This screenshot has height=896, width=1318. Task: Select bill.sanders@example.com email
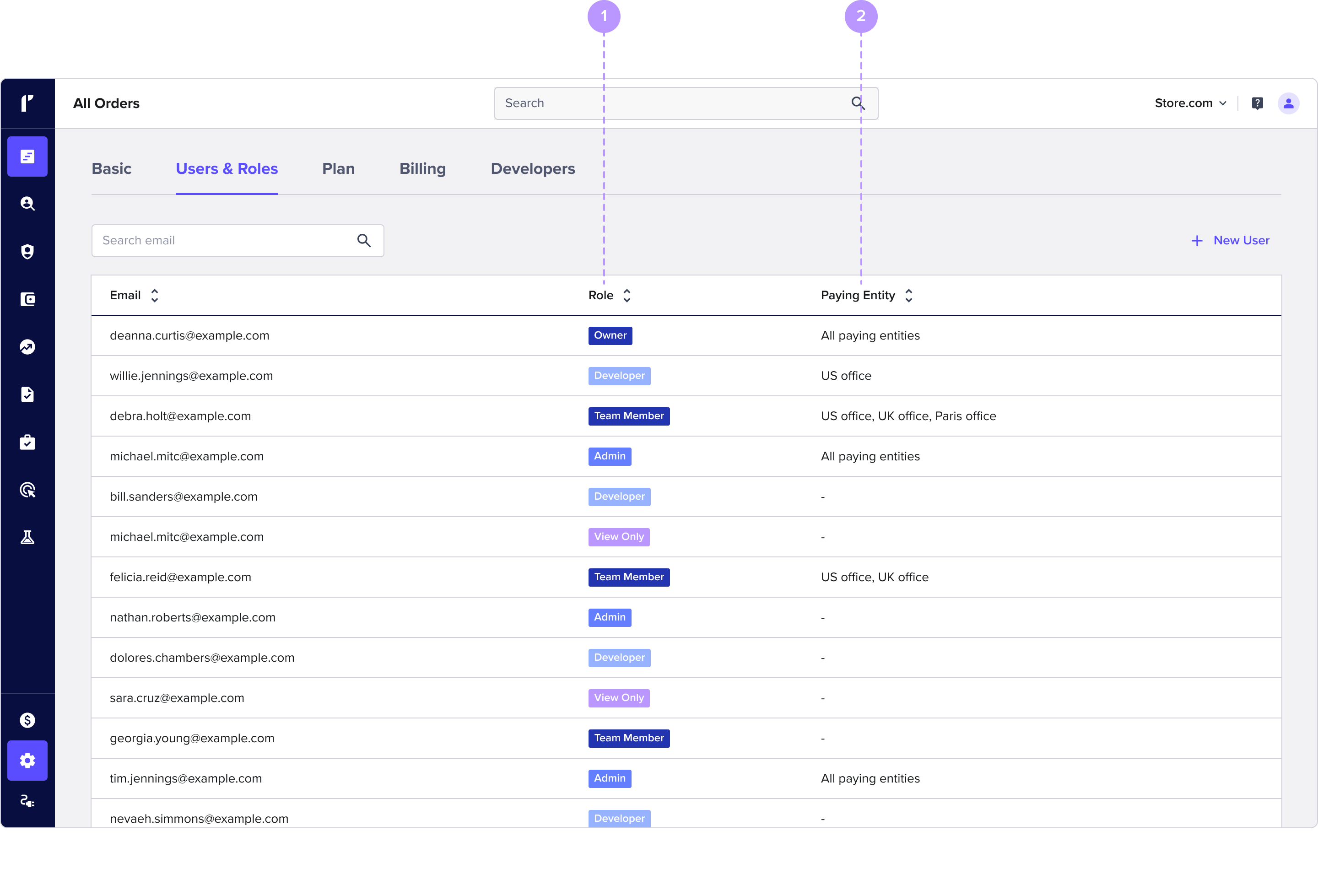[184, 497]
